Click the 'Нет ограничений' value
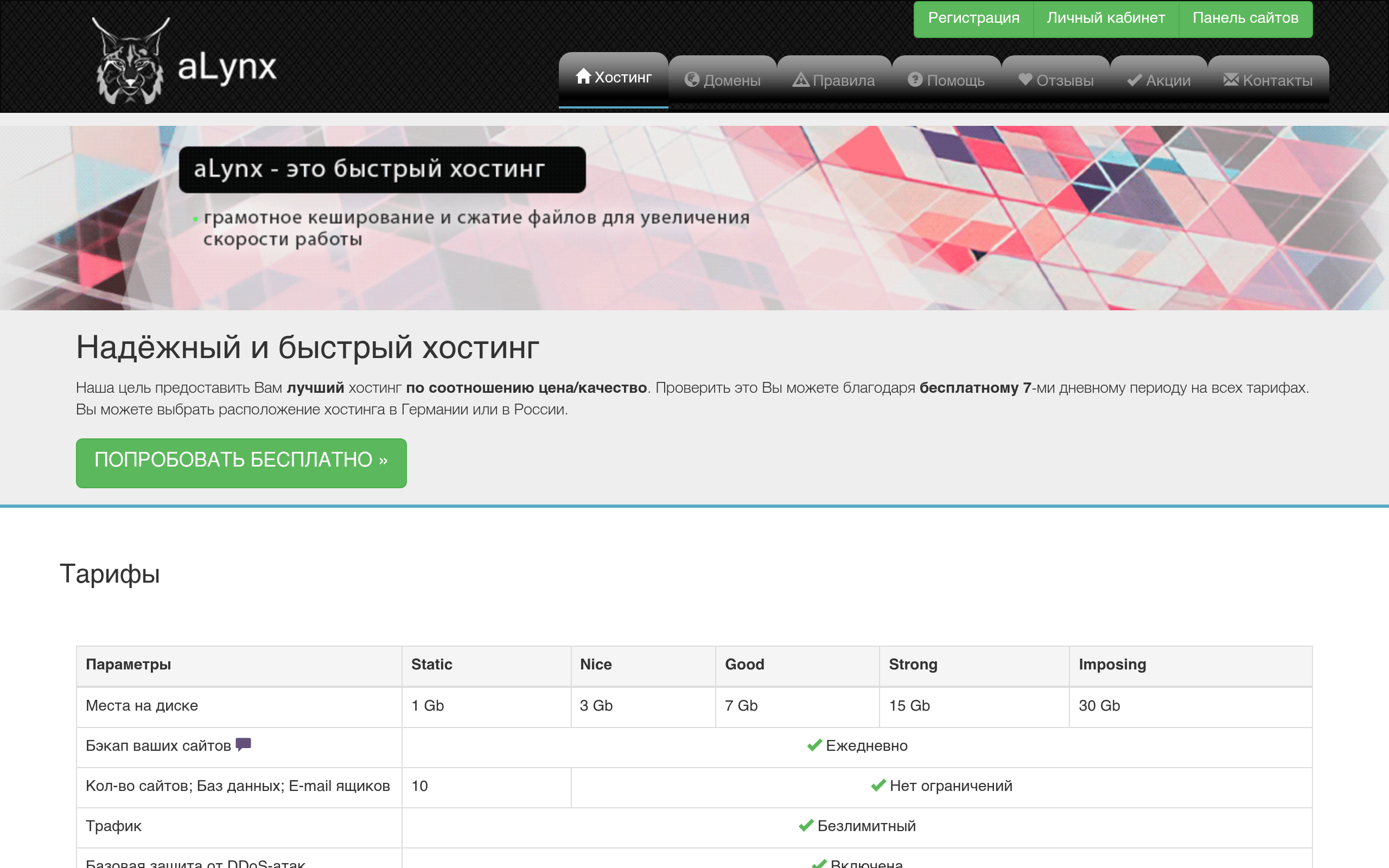The height and width of the screenshot is (868, 1389). (951, 786)
